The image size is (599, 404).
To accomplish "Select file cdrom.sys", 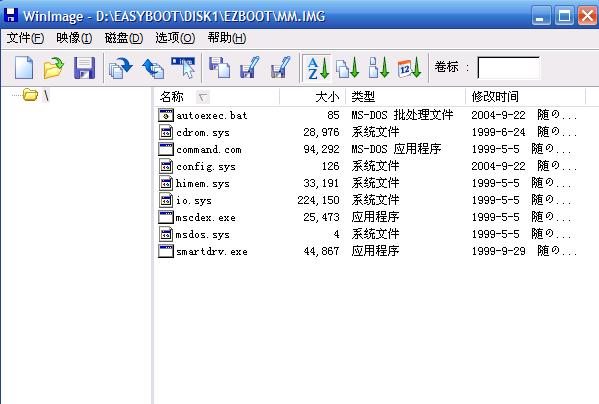I will [x=203, y=133].
